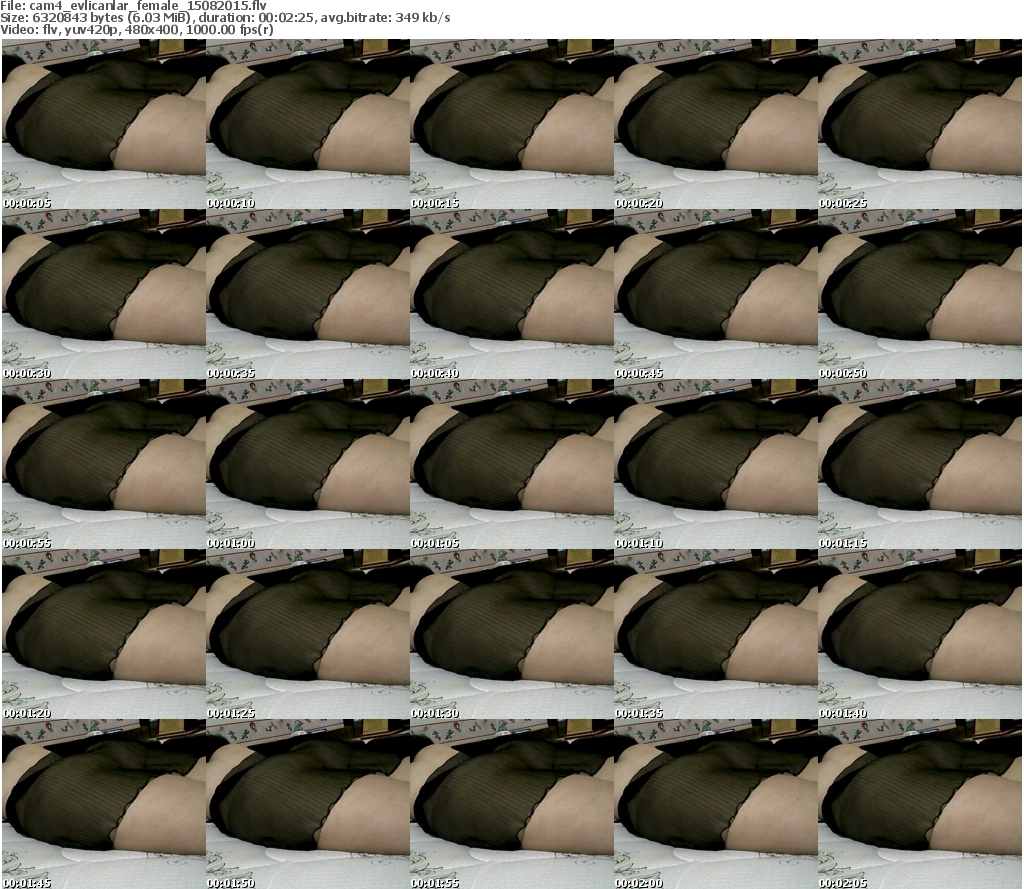Choose the frame stamped 00:02:05
This screenshot has width=1024, height=889.
click(x=920, y=803)
